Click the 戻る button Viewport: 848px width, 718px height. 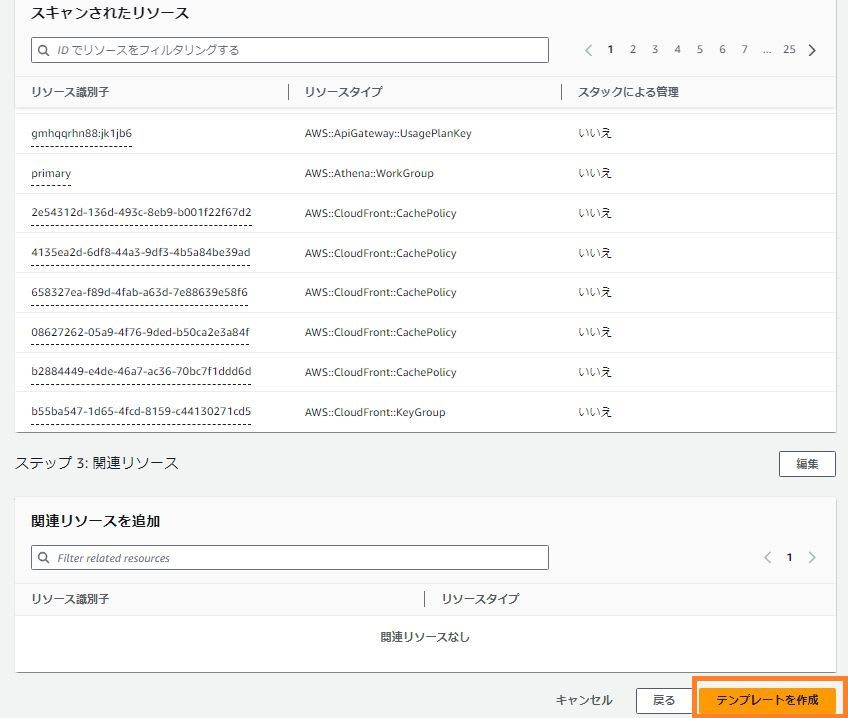pyautogui.click(x=664, y=701)
